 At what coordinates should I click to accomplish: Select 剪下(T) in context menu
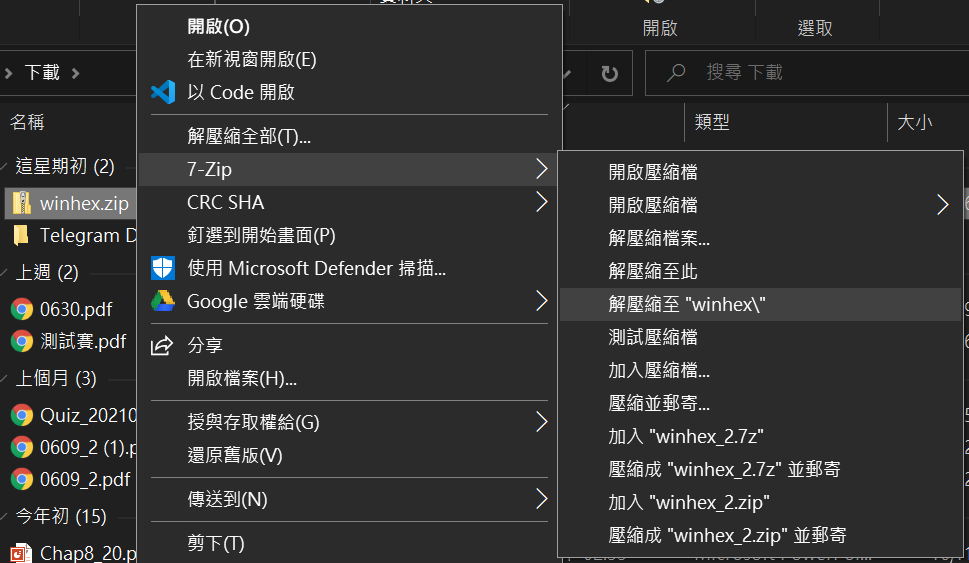tap(349, 543)
